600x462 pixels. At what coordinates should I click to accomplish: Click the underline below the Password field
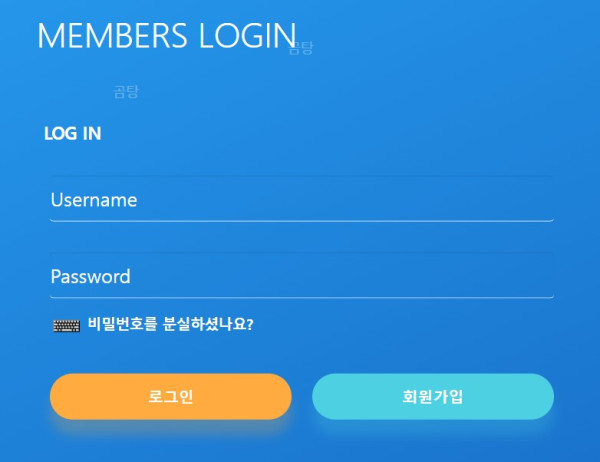tap(302, 297)
